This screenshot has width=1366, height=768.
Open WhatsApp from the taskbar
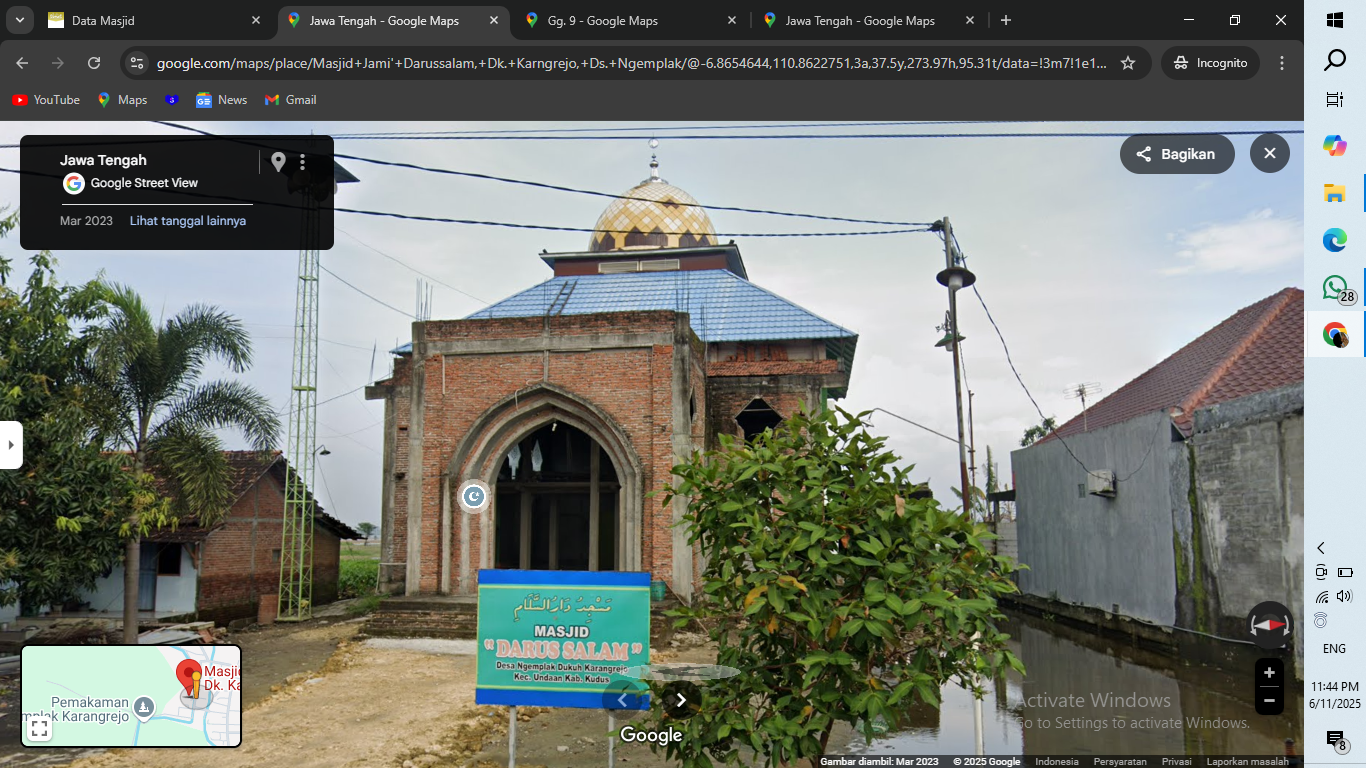(1335, 288)
